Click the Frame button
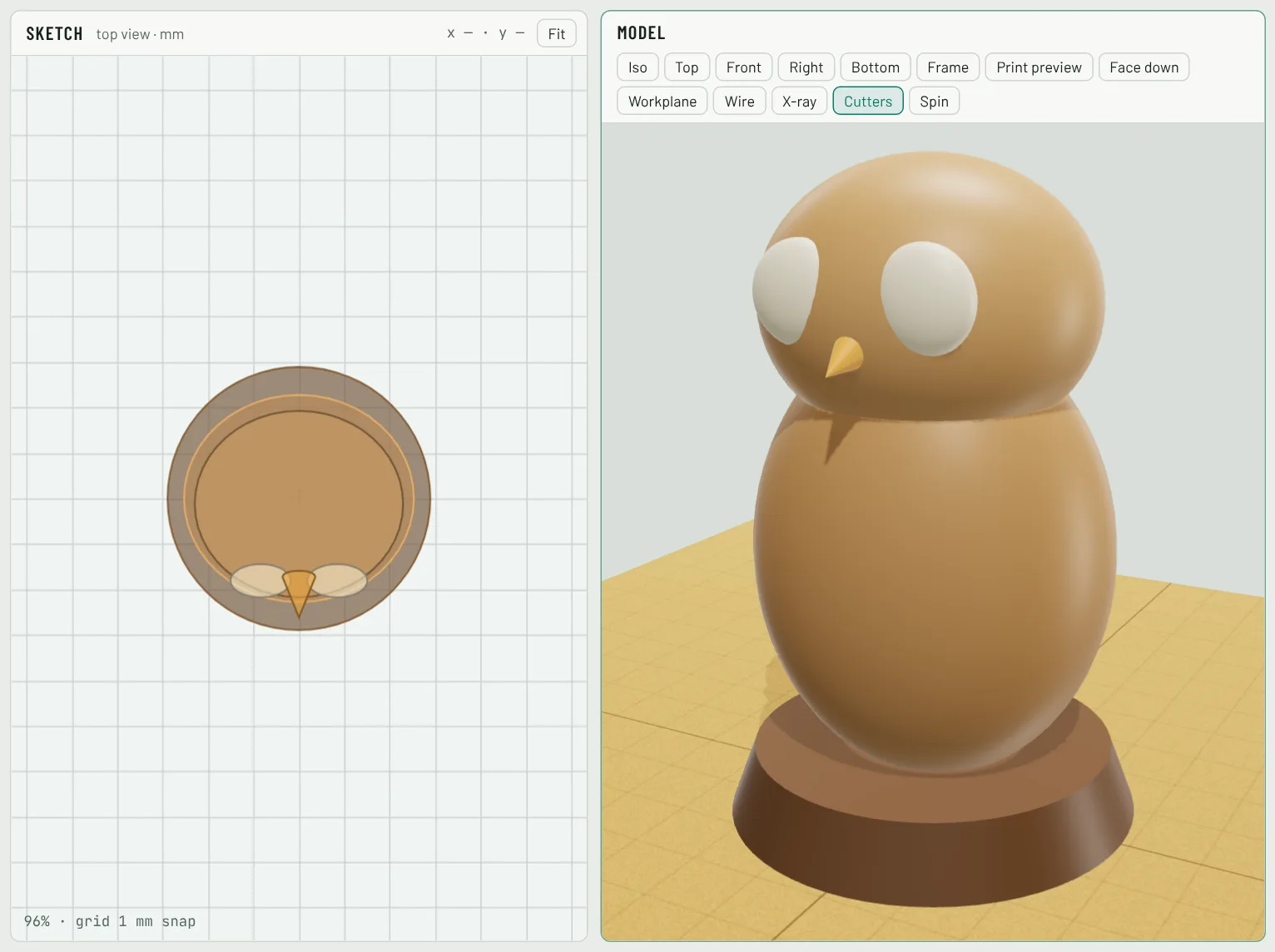1275x952 pixels. click(x=948, y=67)
